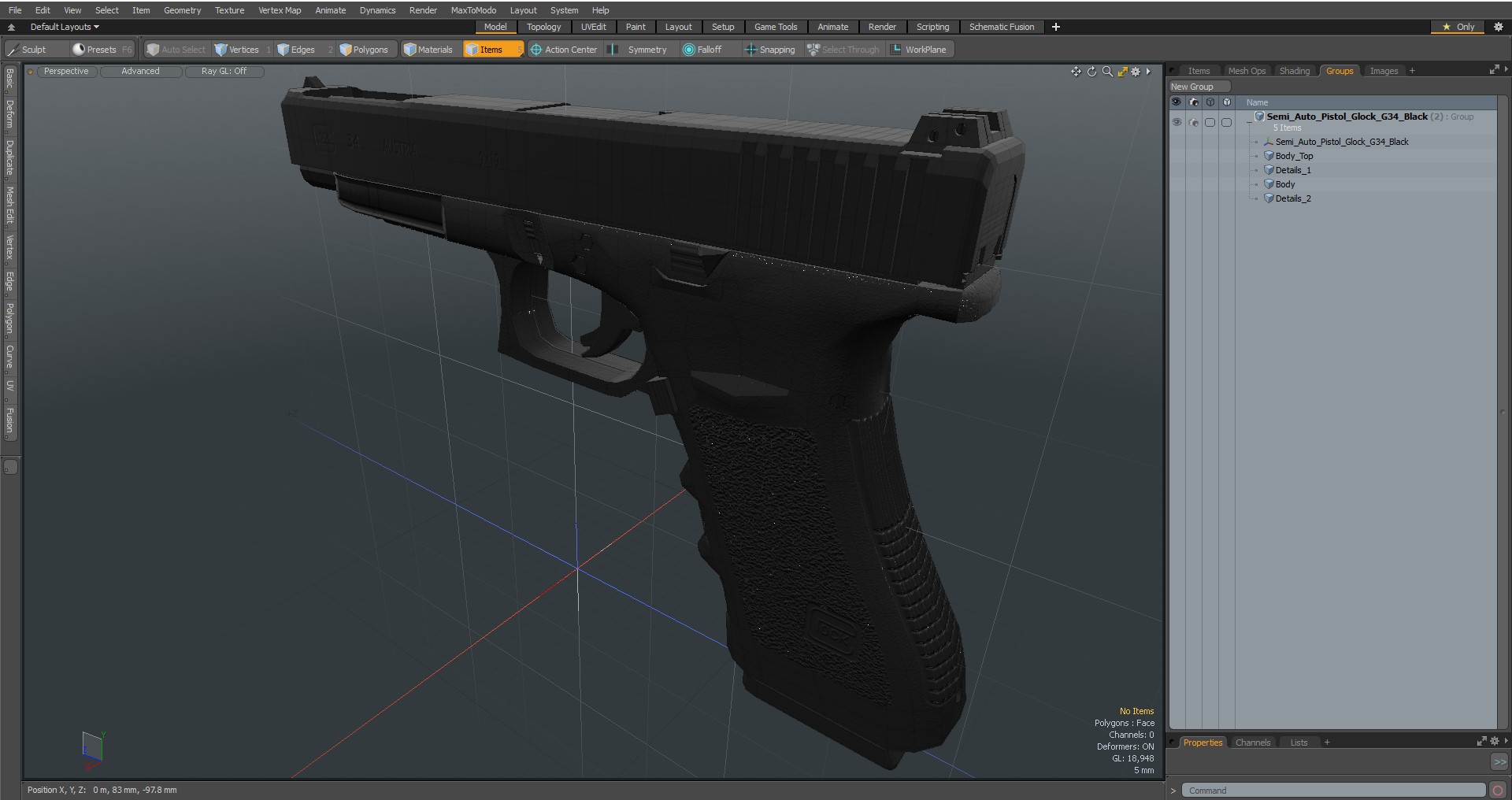Switch to the Topology layout tab

click(x=544, y=27)
